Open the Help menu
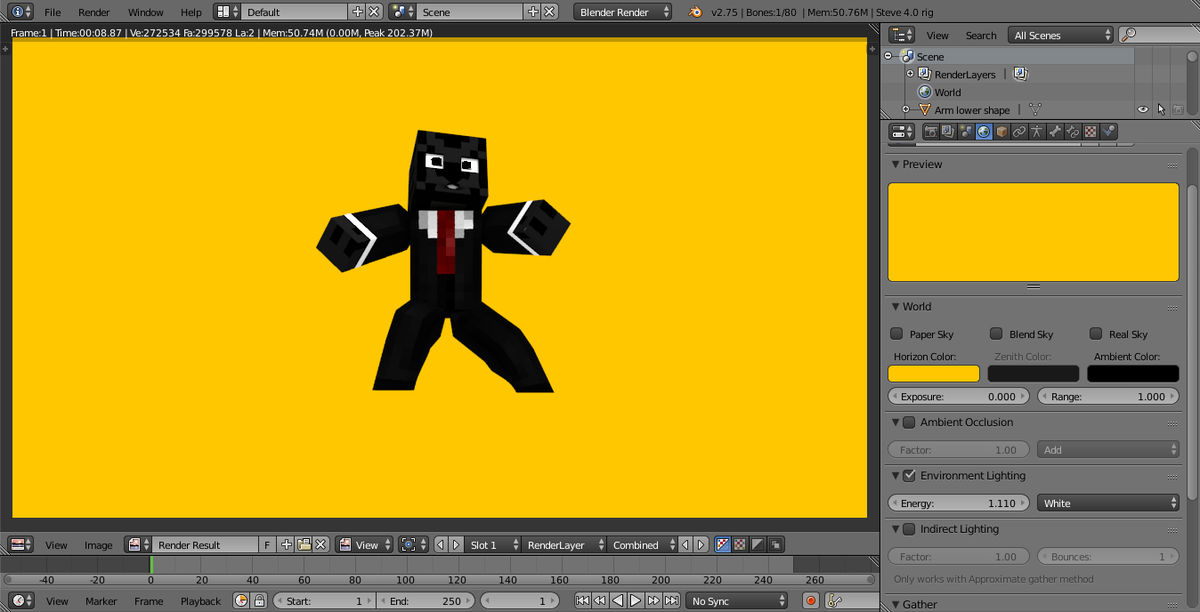This screenshot has height=612, width=1200. tap(191, 12)
